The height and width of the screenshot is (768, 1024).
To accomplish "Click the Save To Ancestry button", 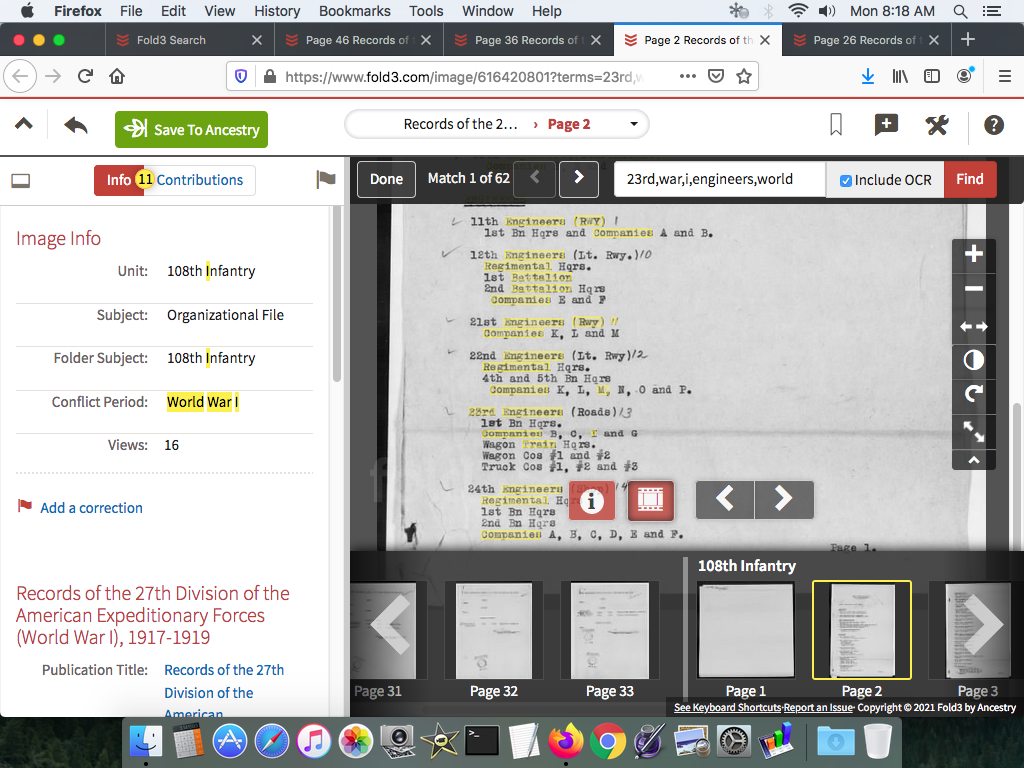I will coord(192,130).
